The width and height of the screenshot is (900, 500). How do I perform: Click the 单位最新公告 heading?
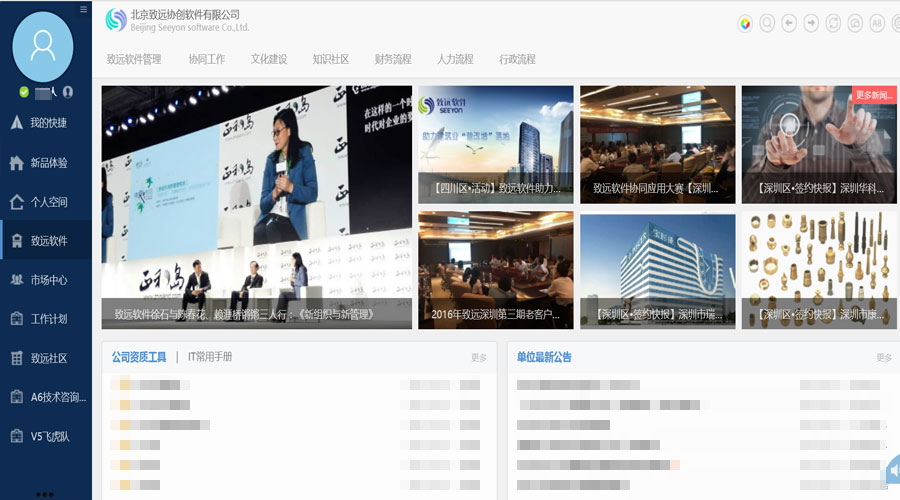(x=544, y=357)
